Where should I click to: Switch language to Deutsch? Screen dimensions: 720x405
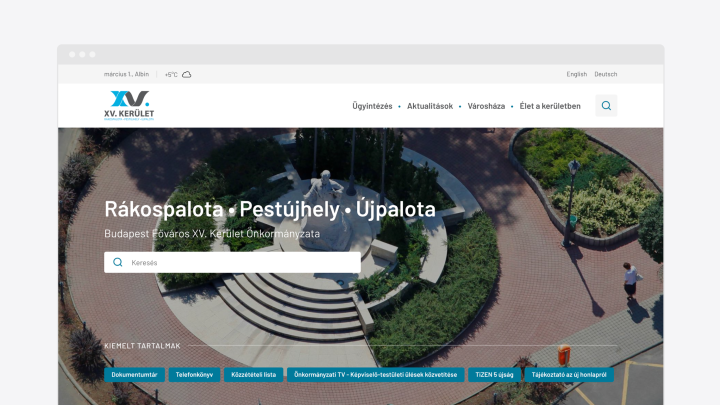tap(606, 74)
